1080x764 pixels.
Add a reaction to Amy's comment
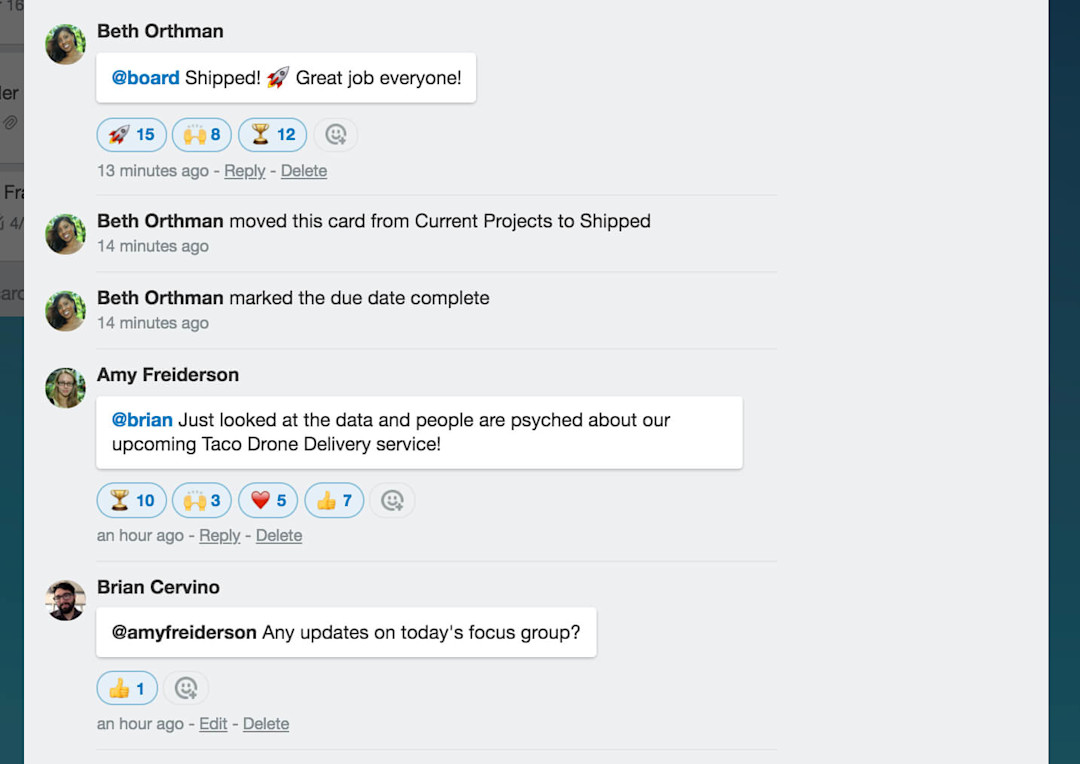(x=392, y=500)
